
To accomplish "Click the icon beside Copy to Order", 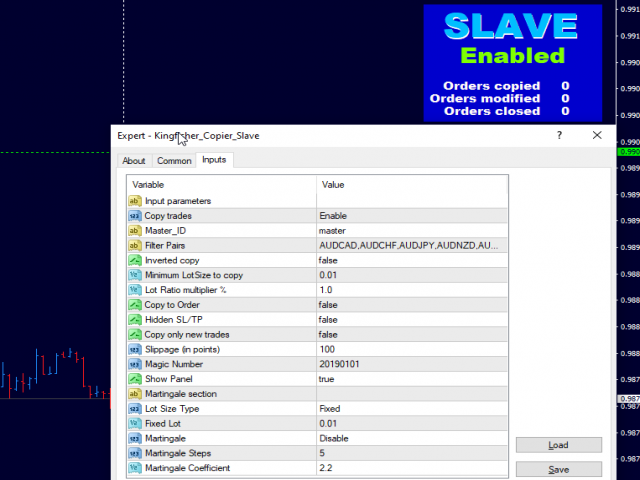I will (135, 304).
